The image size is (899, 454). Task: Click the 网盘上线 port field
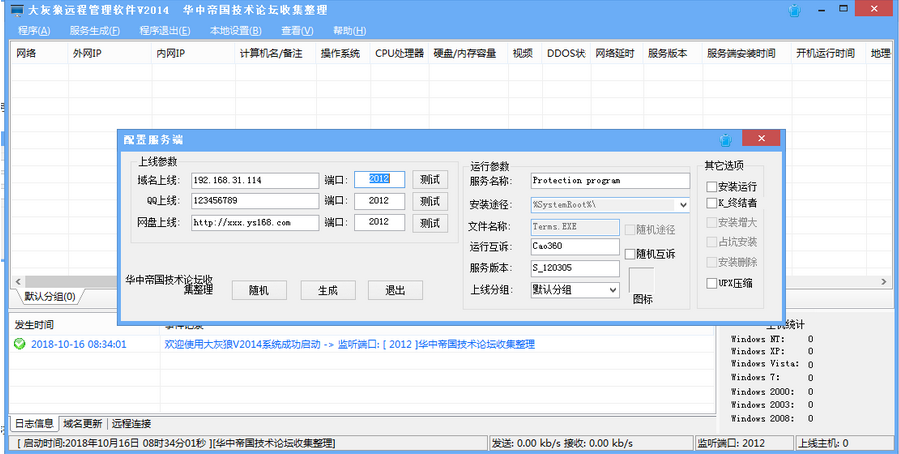[x=380, y=222]
